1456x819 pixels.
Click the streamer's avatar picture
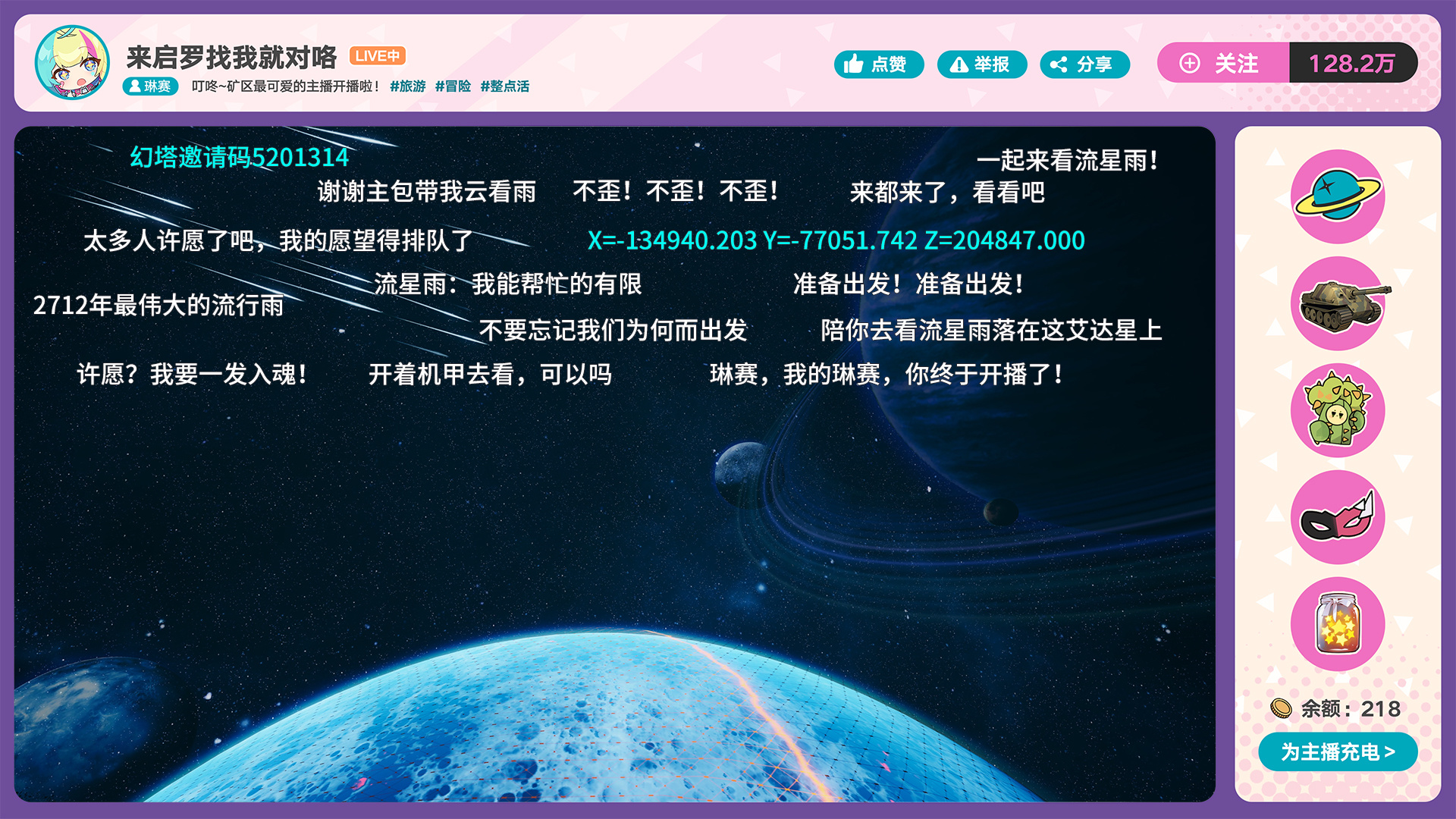[72, 62]
